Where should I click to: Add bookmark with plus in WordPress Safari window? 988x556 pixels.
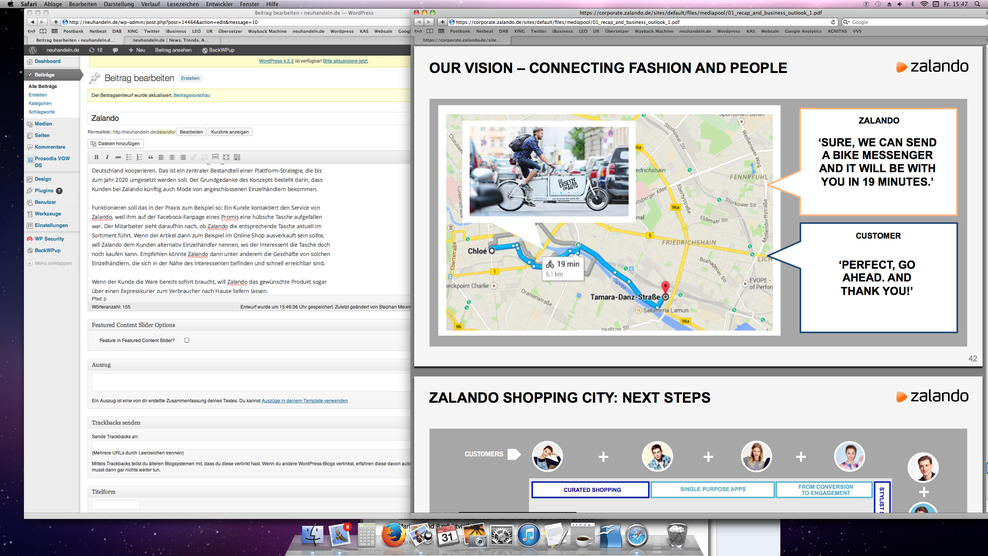pos(55,22)
